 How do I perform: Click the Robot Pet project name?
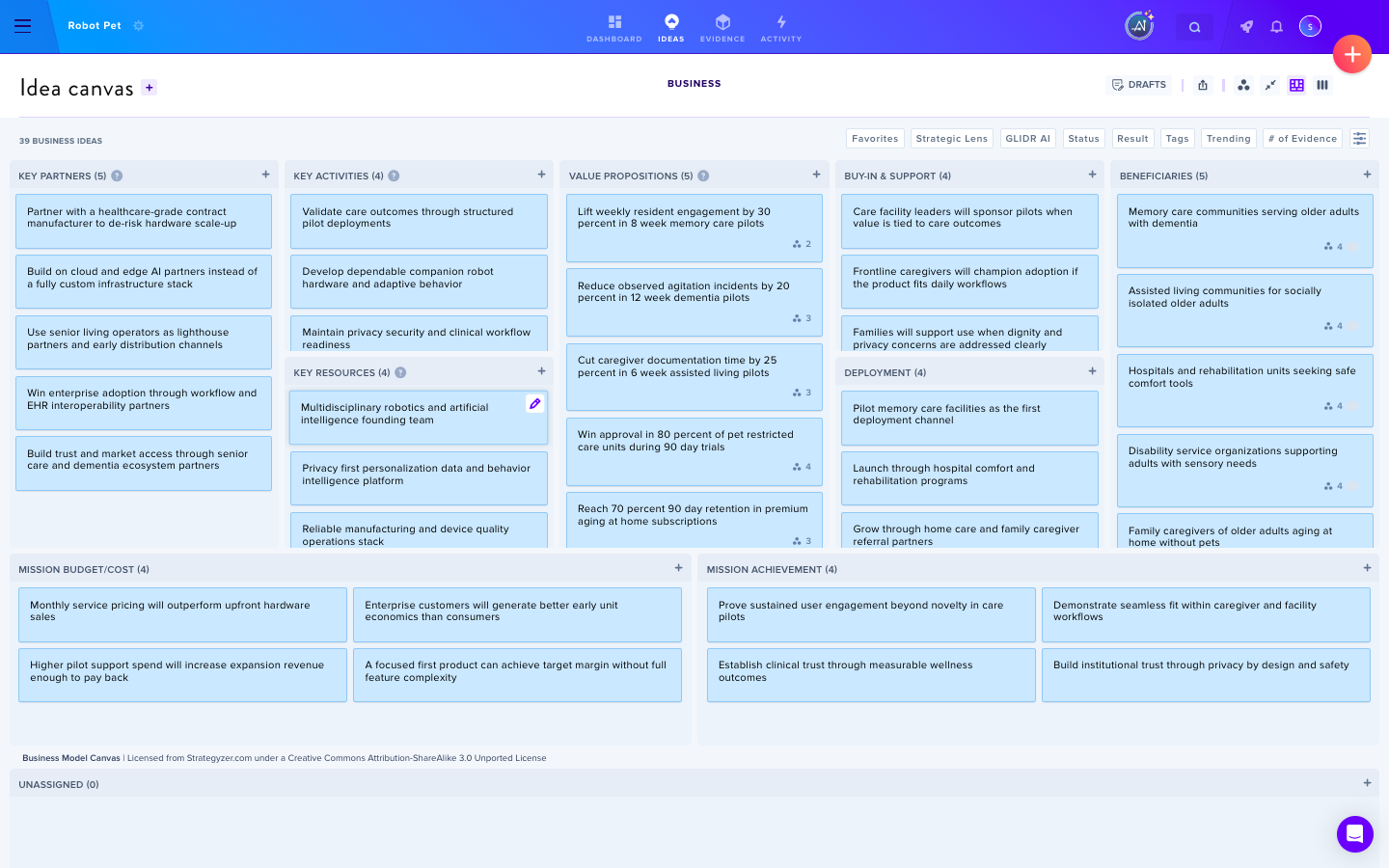[95, 26]
